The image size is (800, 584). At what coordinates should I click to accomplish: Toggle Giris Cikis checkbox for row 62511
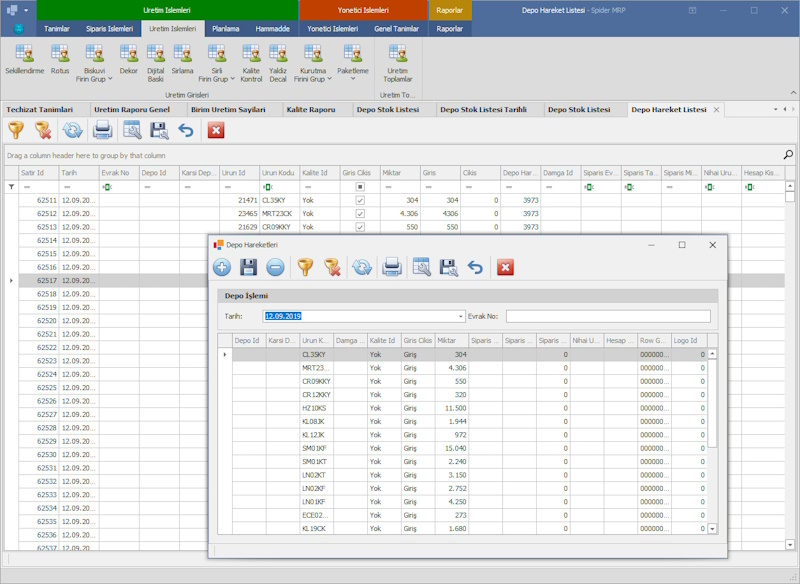(360, 200)
